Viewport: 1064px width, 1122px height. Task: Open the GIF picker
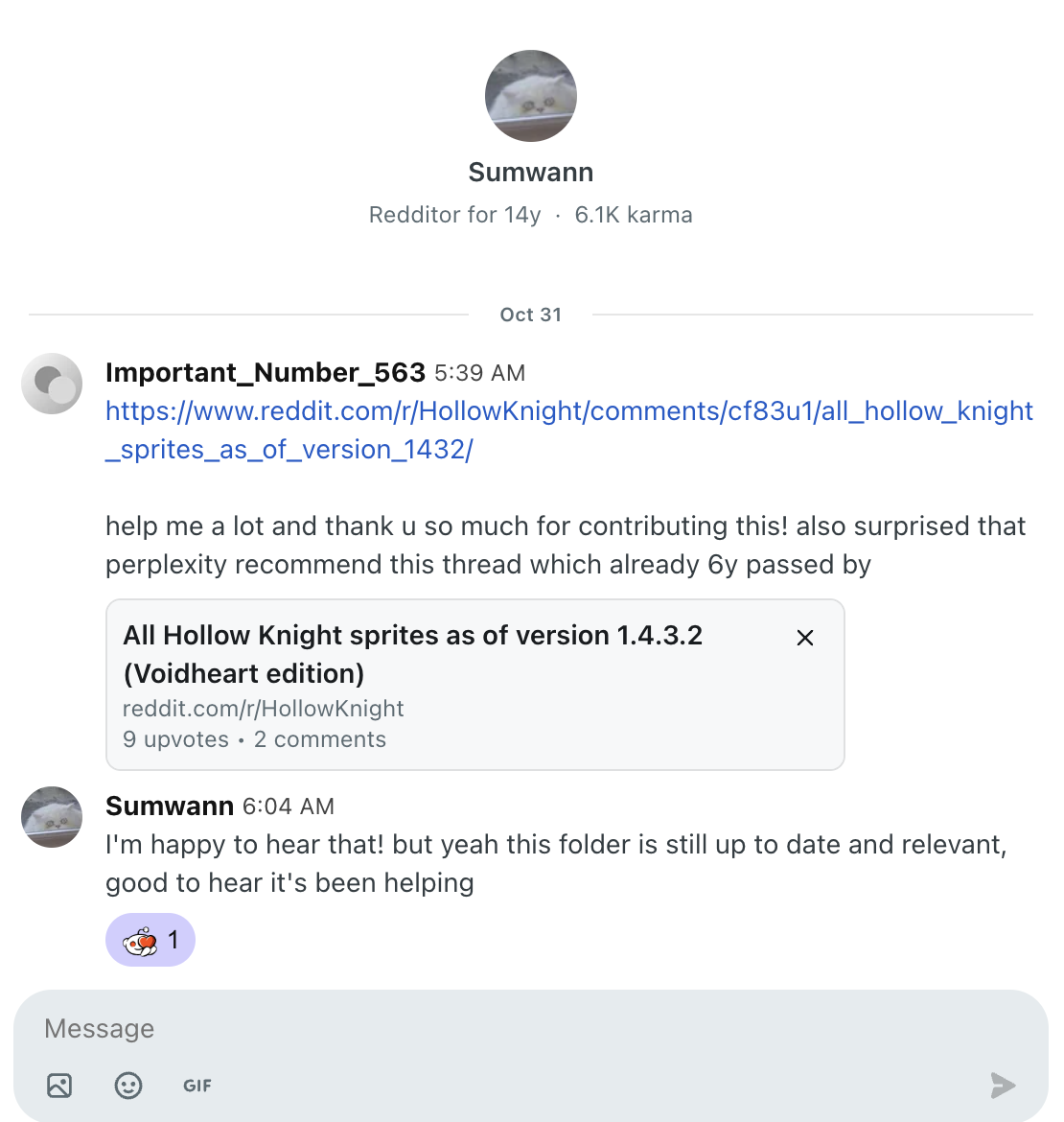point(197,1086)
